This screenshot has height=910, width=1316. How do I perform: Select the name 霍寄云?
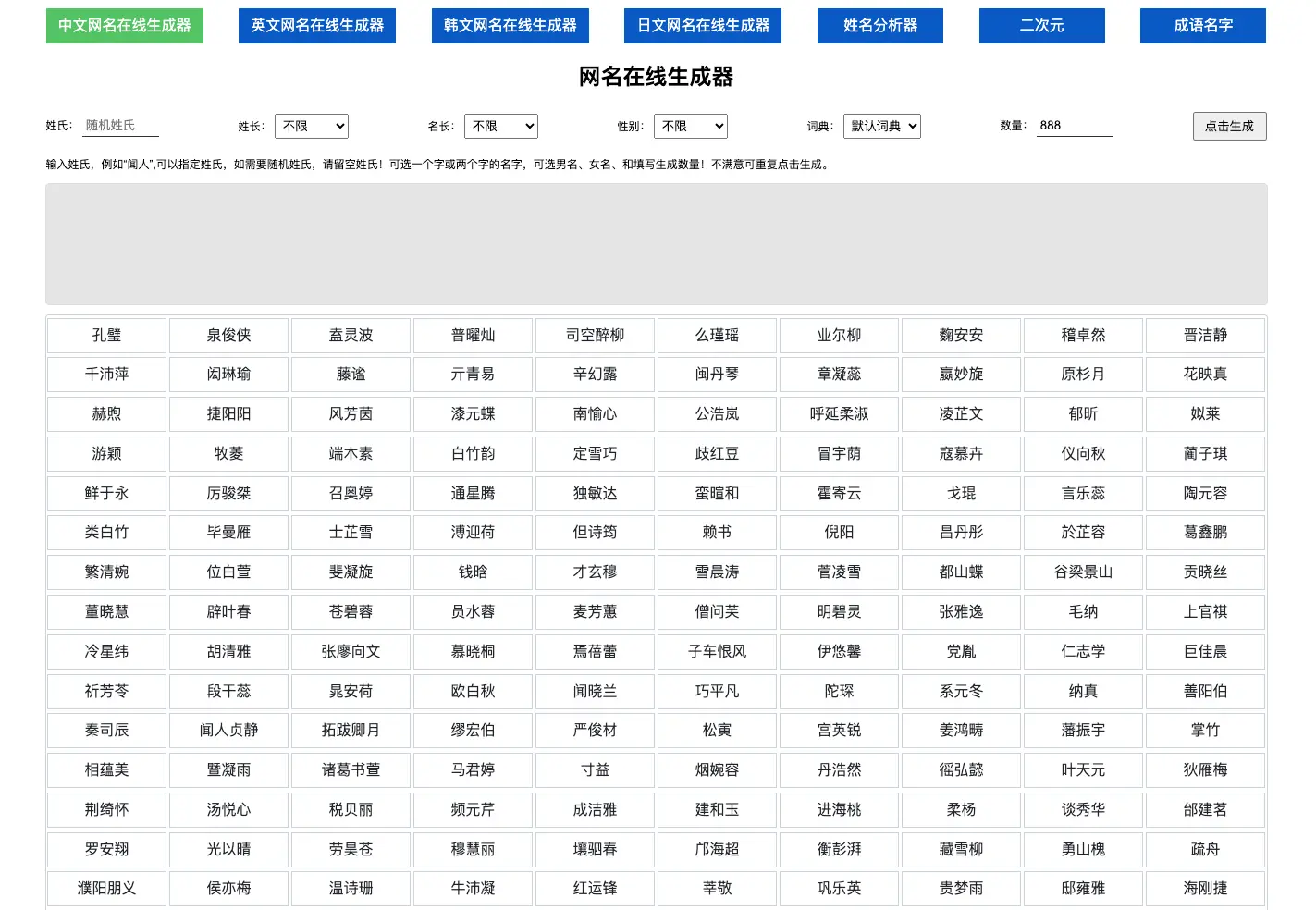(840, 494)
